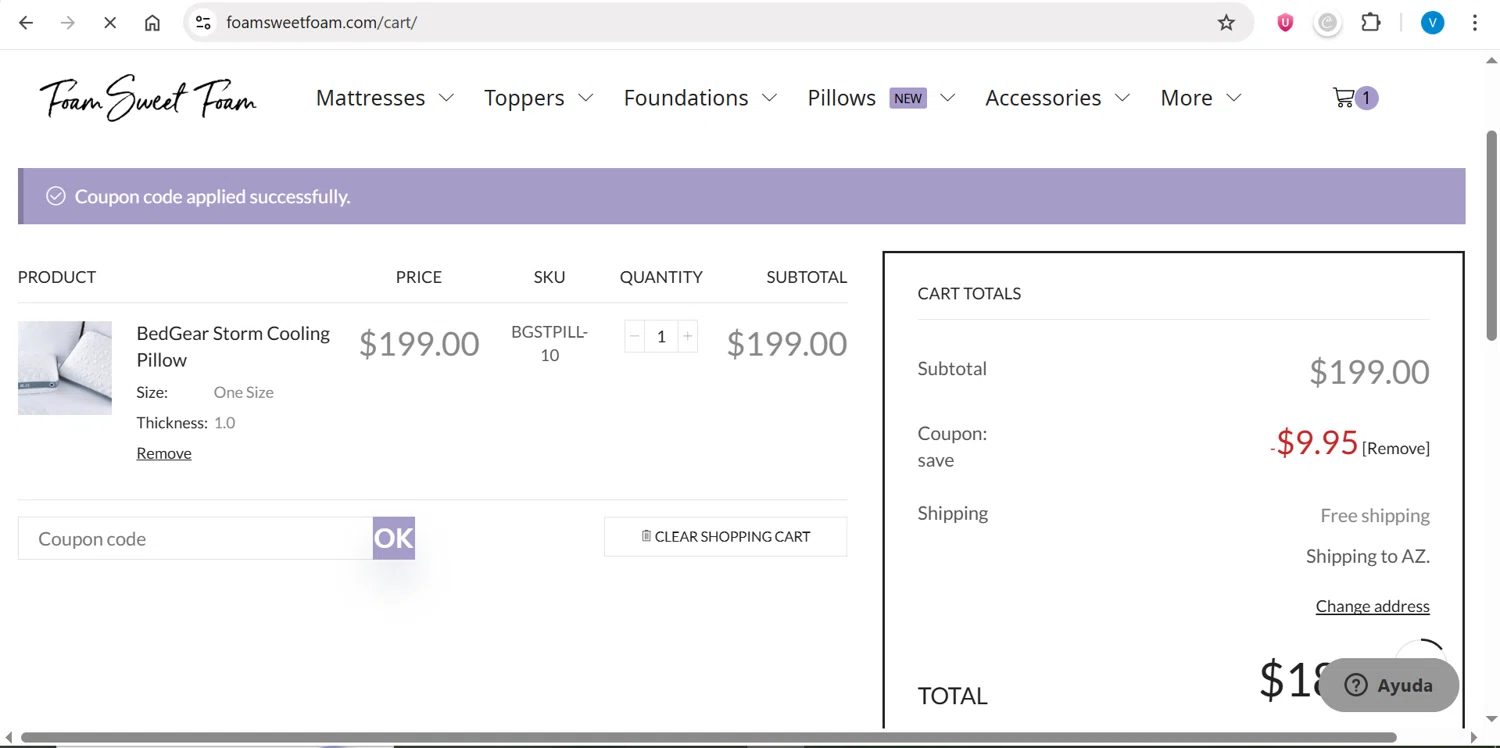Click the vertical page scrollbar
The height and width of the screenshot is (748, 1500).
point(1491,235)
